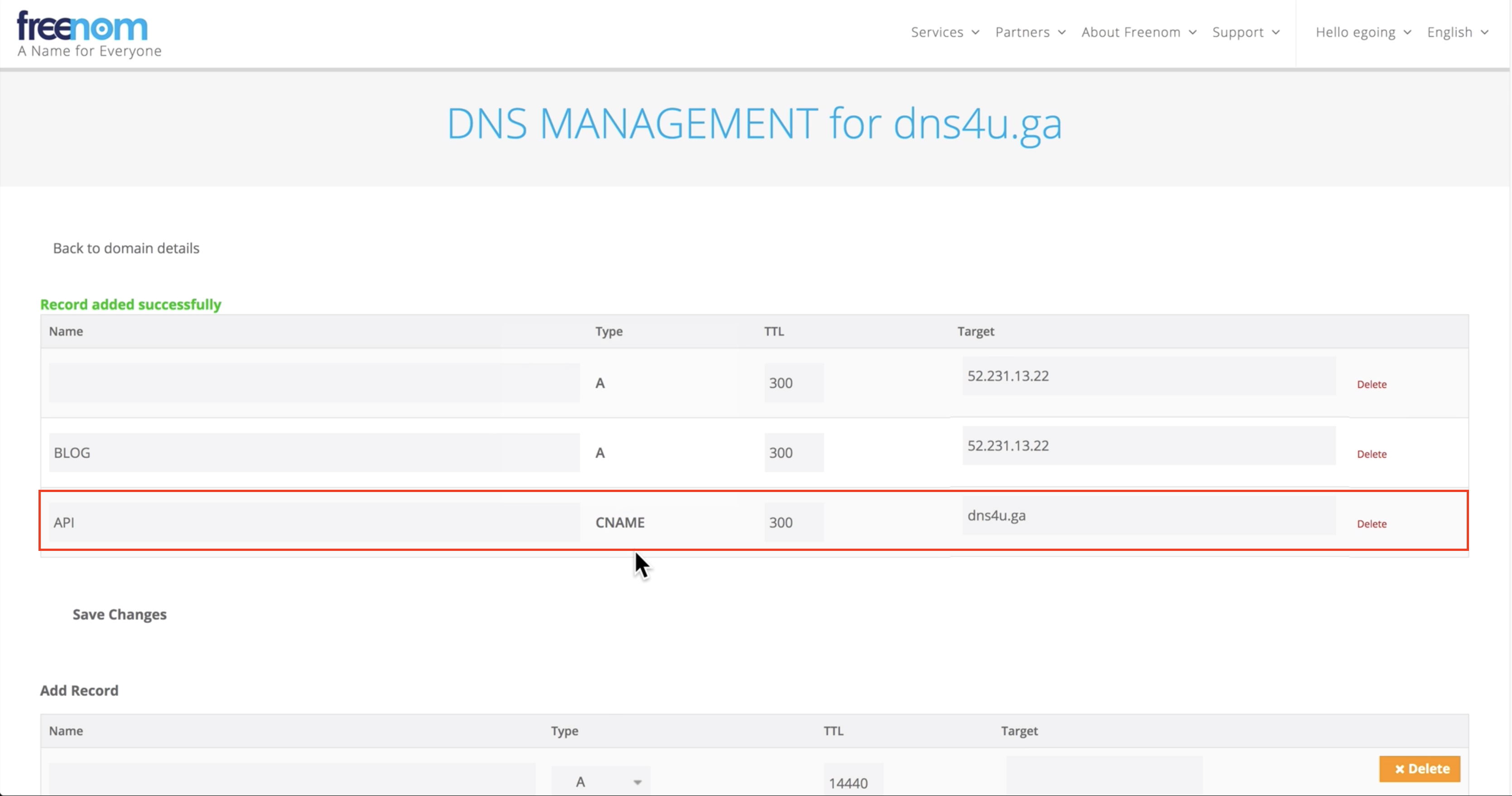Delete the API CNAME record
This screenshot has width=1512, height=796.
(1371, 524)
